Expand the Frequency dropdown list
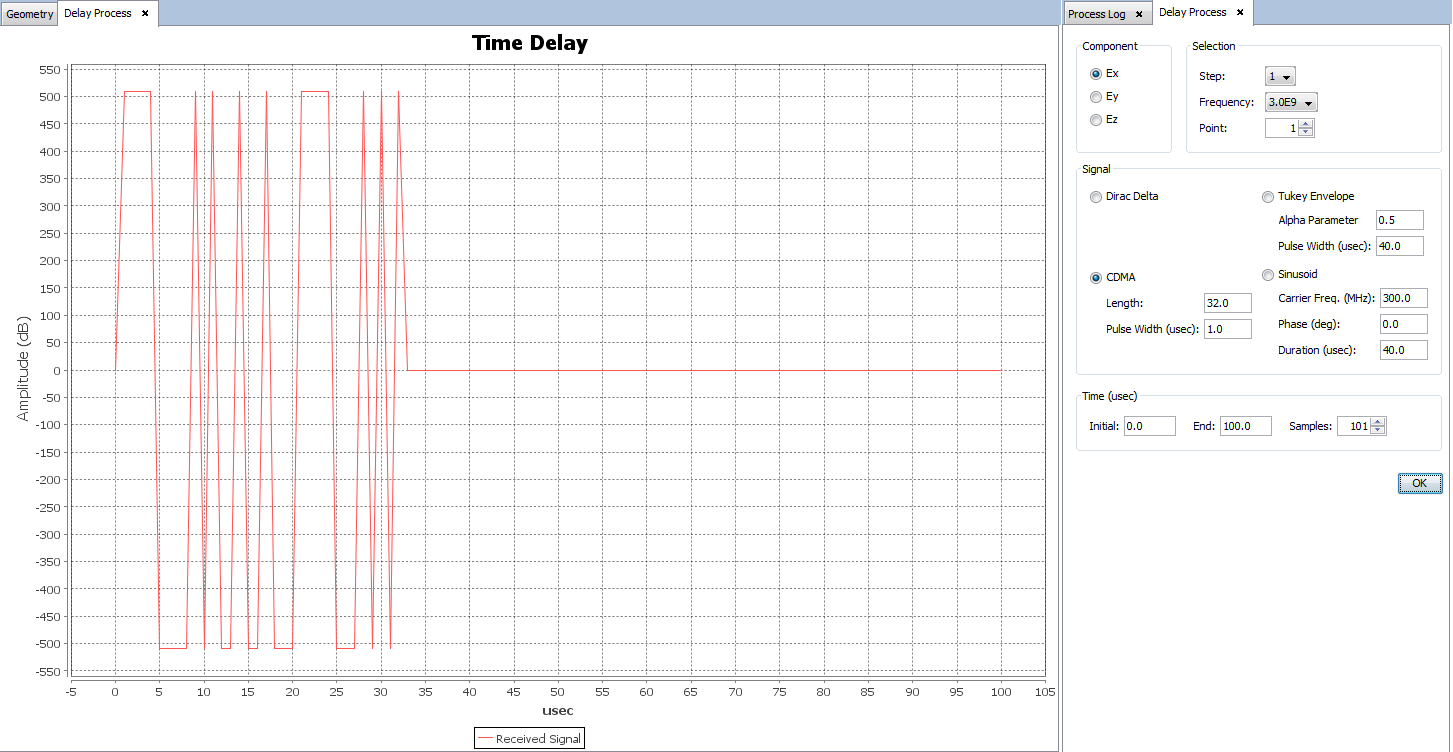 point(1291,102)
